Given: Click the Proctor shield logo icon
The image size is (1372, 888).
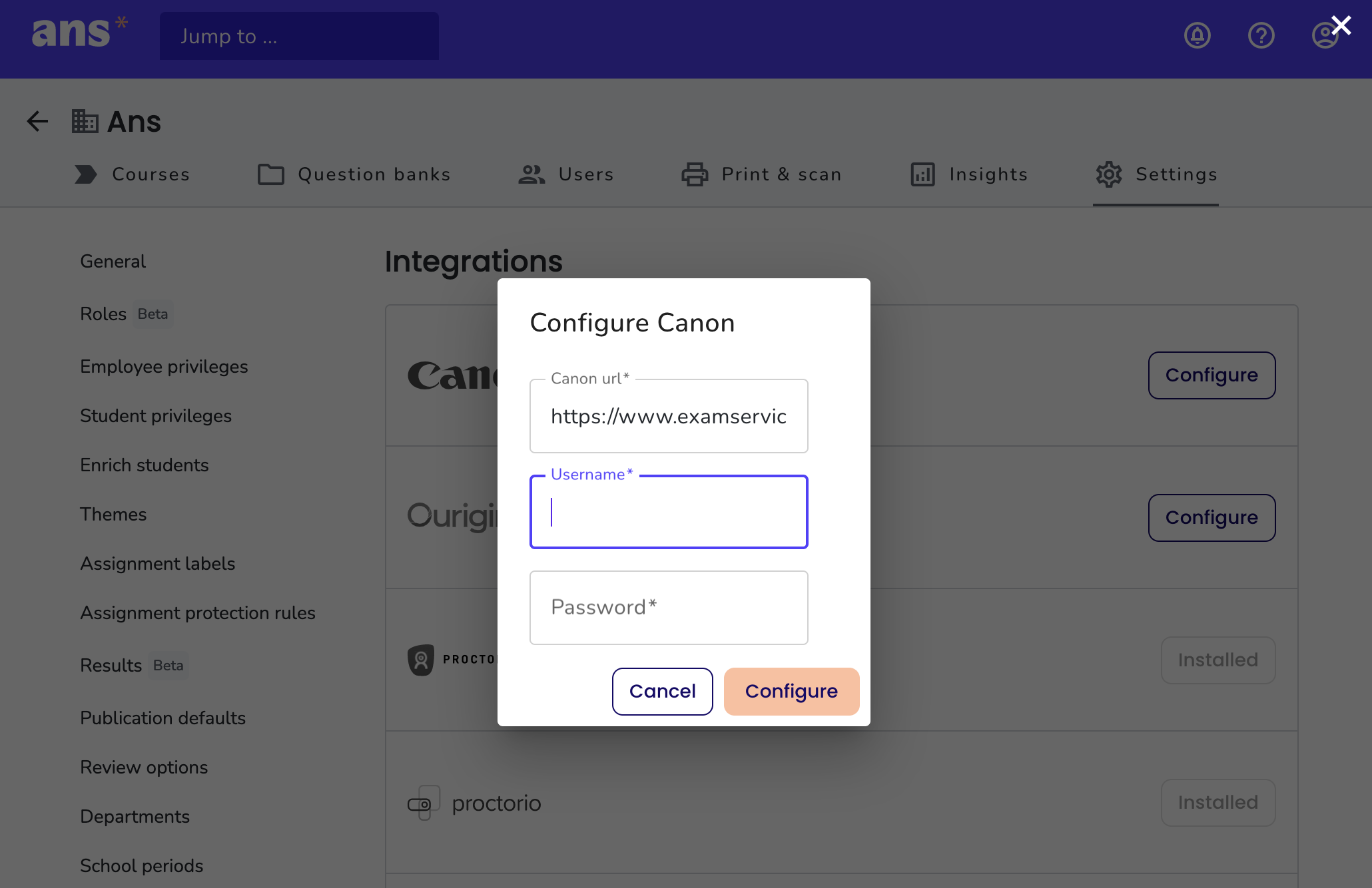Looking at the screenshot, I should [420, 660].
